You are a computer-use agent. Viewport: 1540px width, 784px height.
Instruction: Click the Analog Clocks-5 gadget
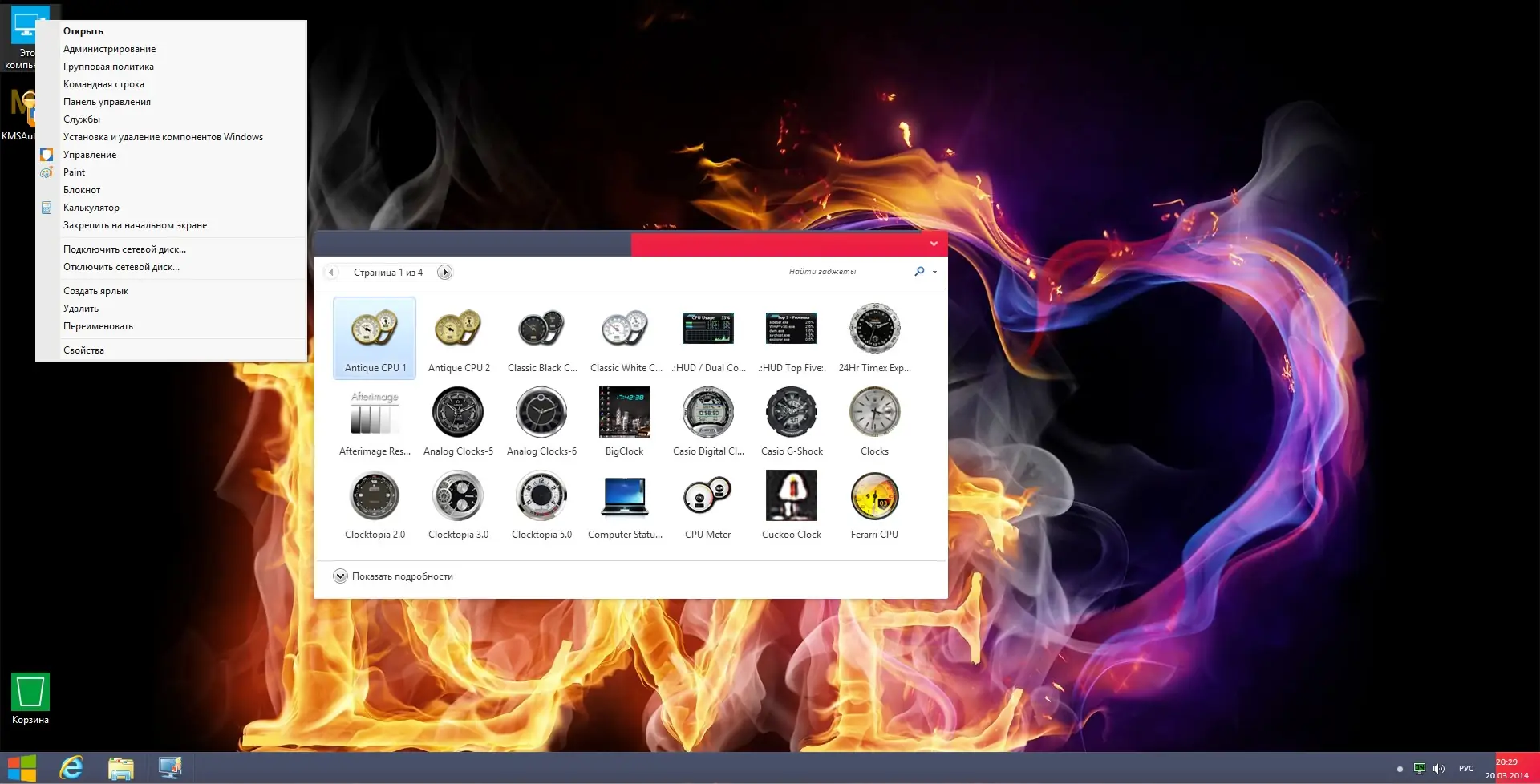459,422
